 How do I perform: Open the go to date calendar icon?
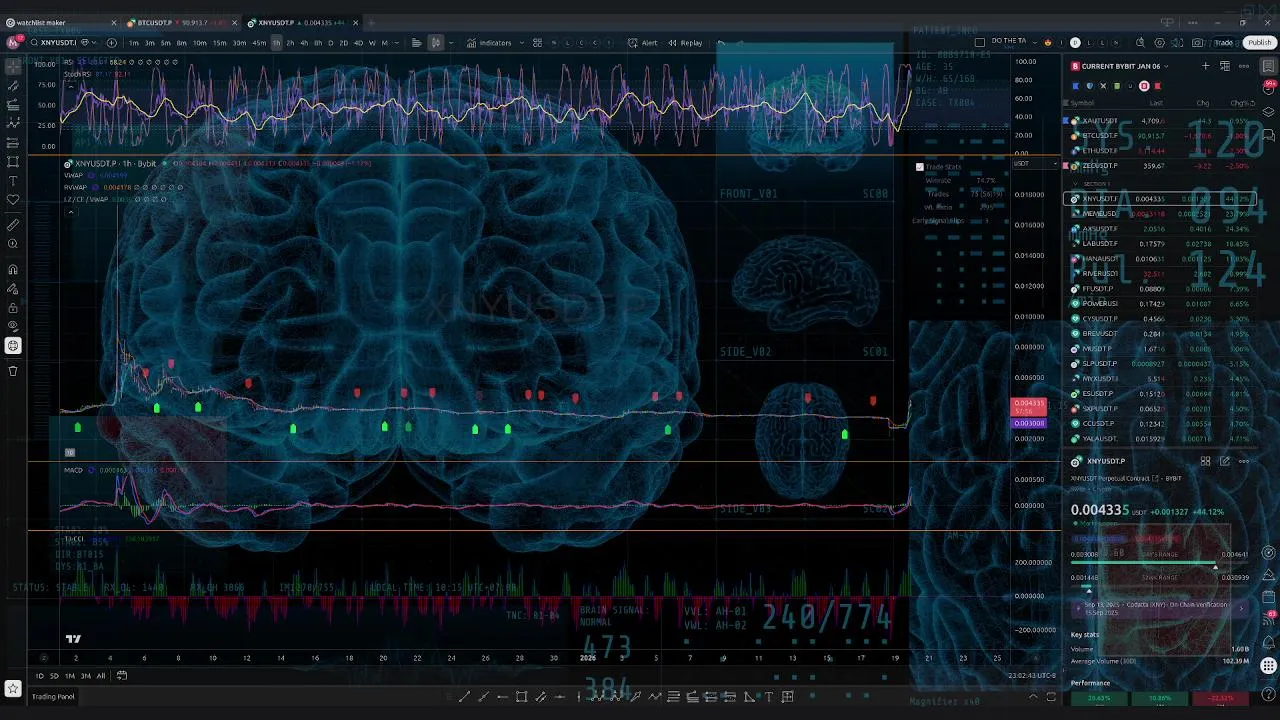[x=122, y=676]
